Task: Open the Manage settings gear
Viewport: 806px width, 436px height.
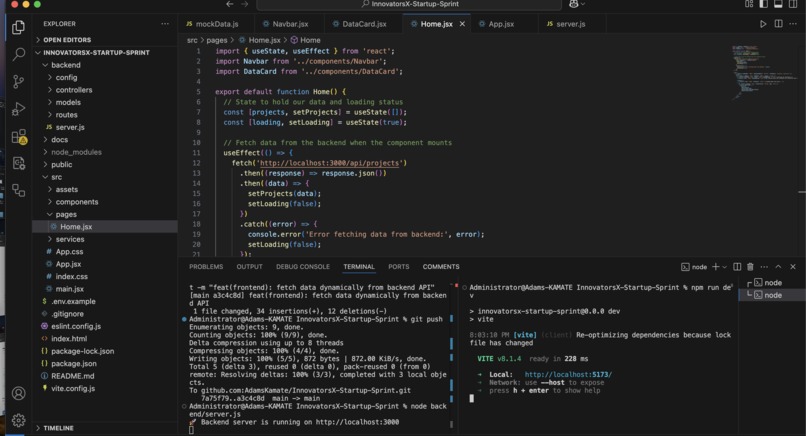Action: (x=19, y=420)
